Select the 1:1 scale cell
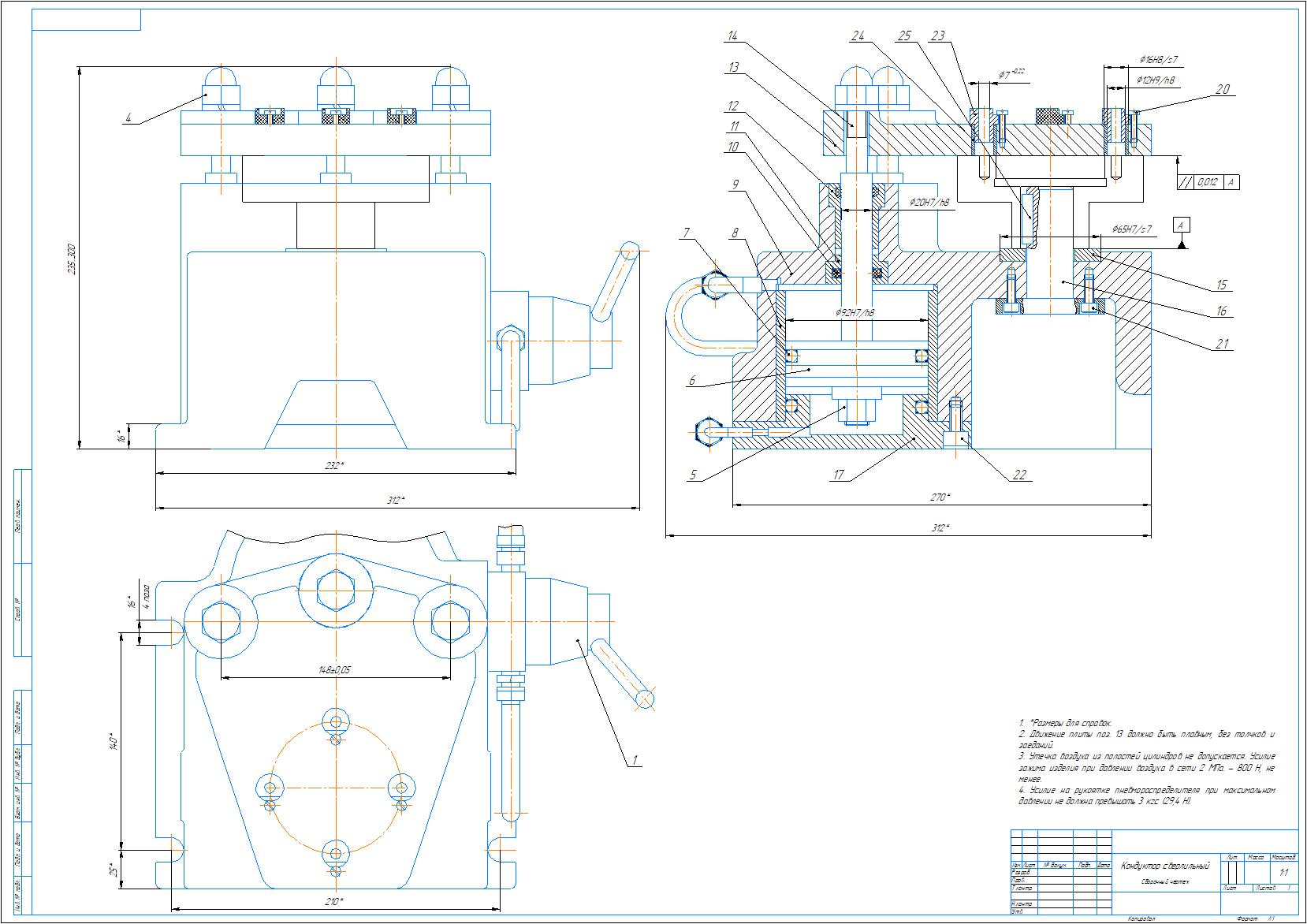1307x924 pixels. click(1283, 873)
